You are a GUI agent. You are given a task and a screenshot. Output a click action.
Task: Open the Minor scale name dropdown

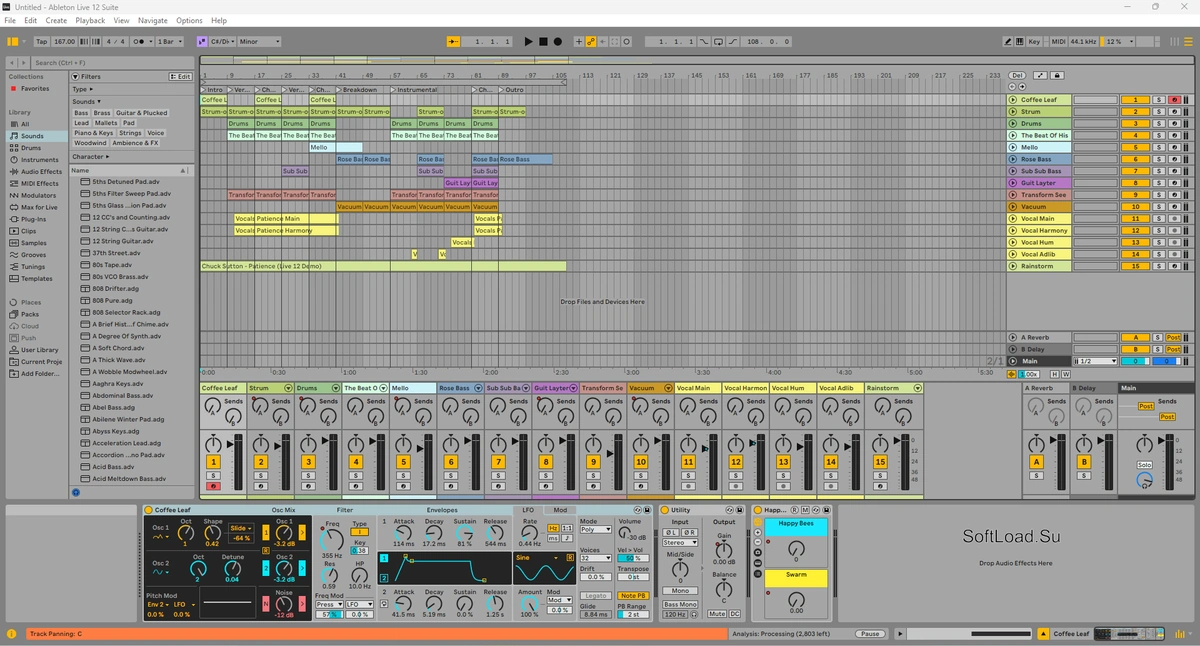point(258,42)
